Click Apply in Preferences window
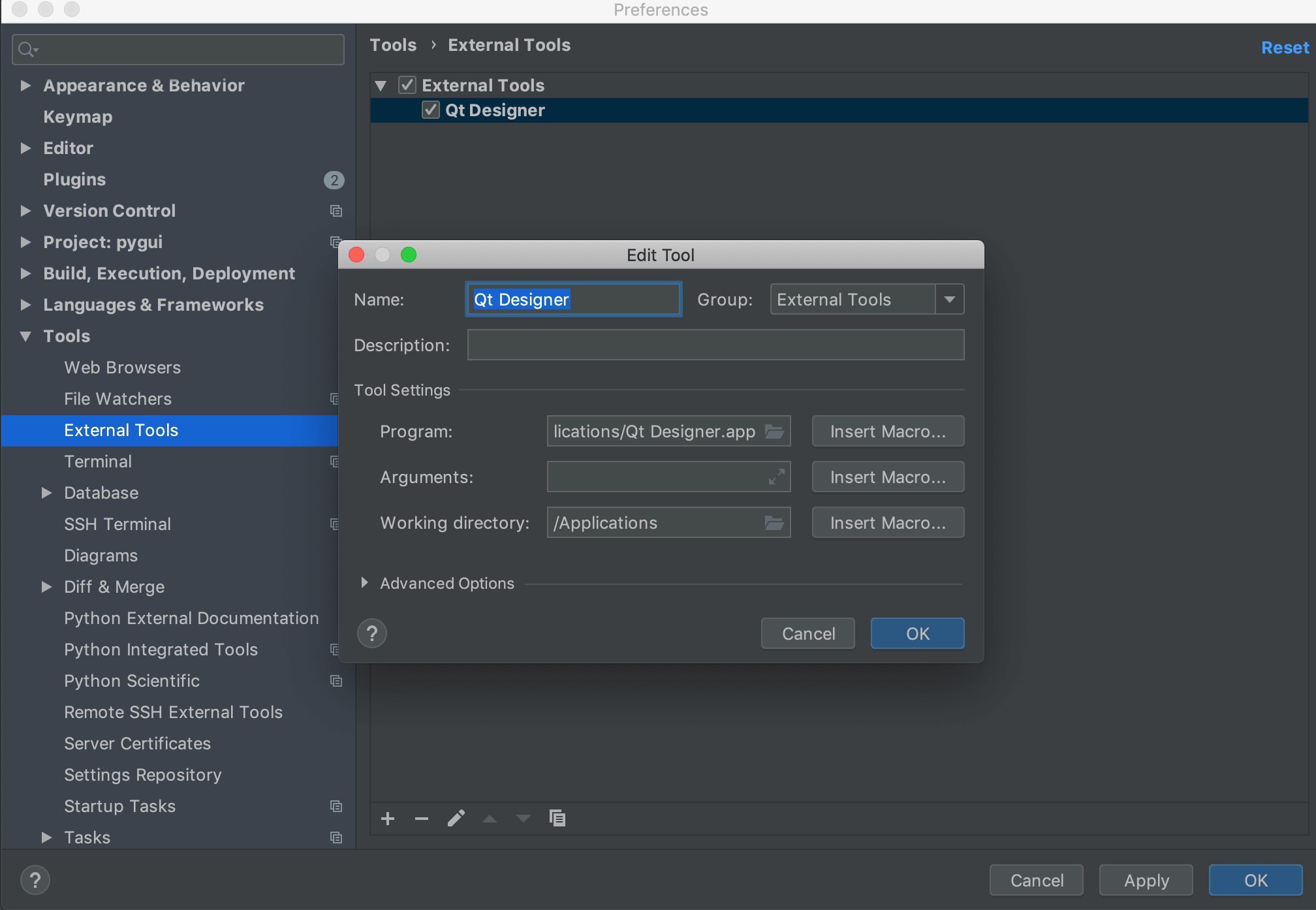The image size is (1316, 910). pos(1146,881)
